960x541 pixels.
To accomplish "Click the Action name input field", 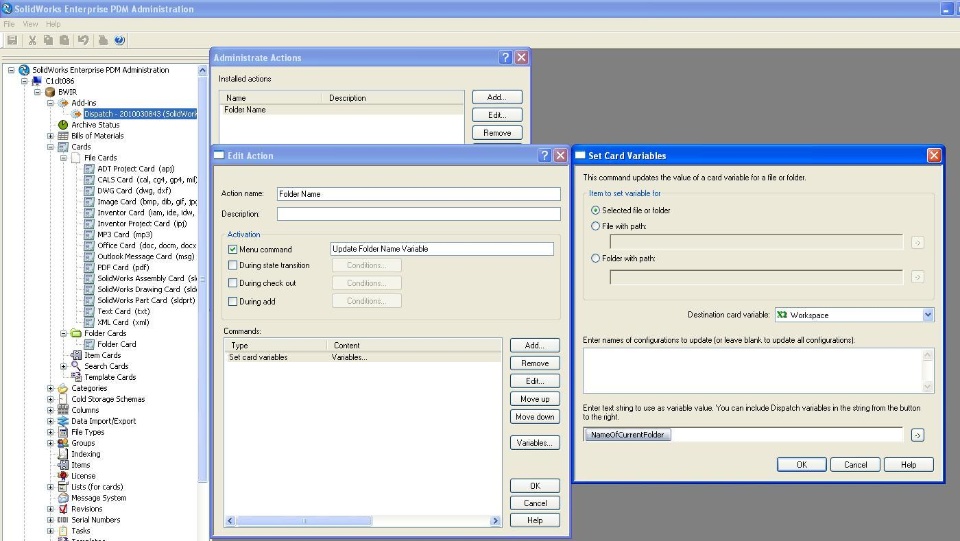I will [418, 194].
